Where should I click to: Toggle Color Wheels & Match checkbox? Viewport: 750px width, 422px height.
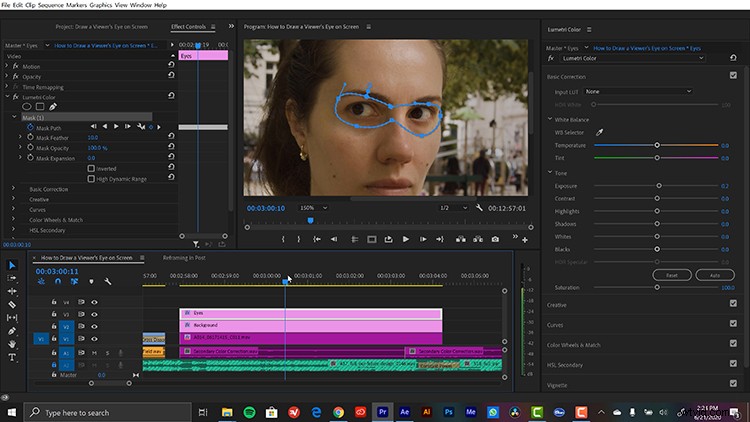pyautogui.click(x=733, y=343)
